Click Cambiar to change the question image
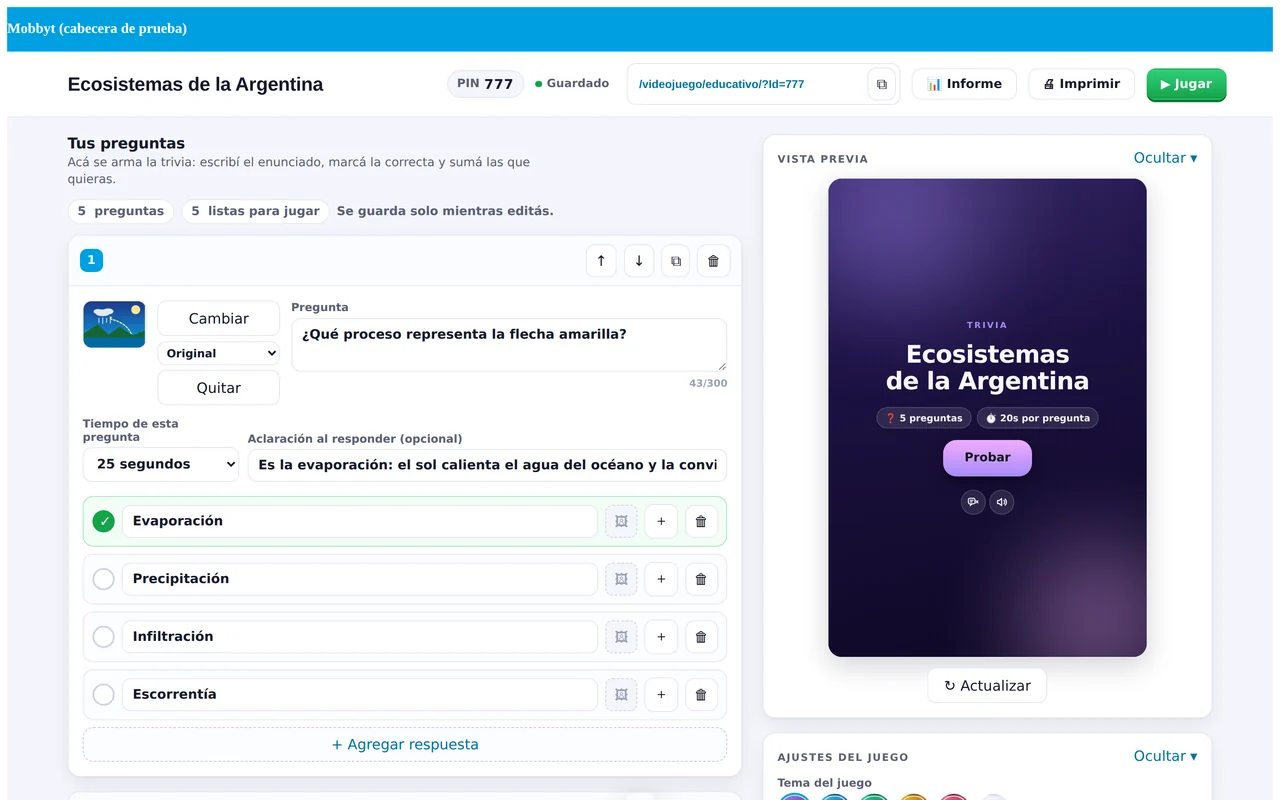The height and width of the screenshot is (800, 1280). tap(218, 318)
